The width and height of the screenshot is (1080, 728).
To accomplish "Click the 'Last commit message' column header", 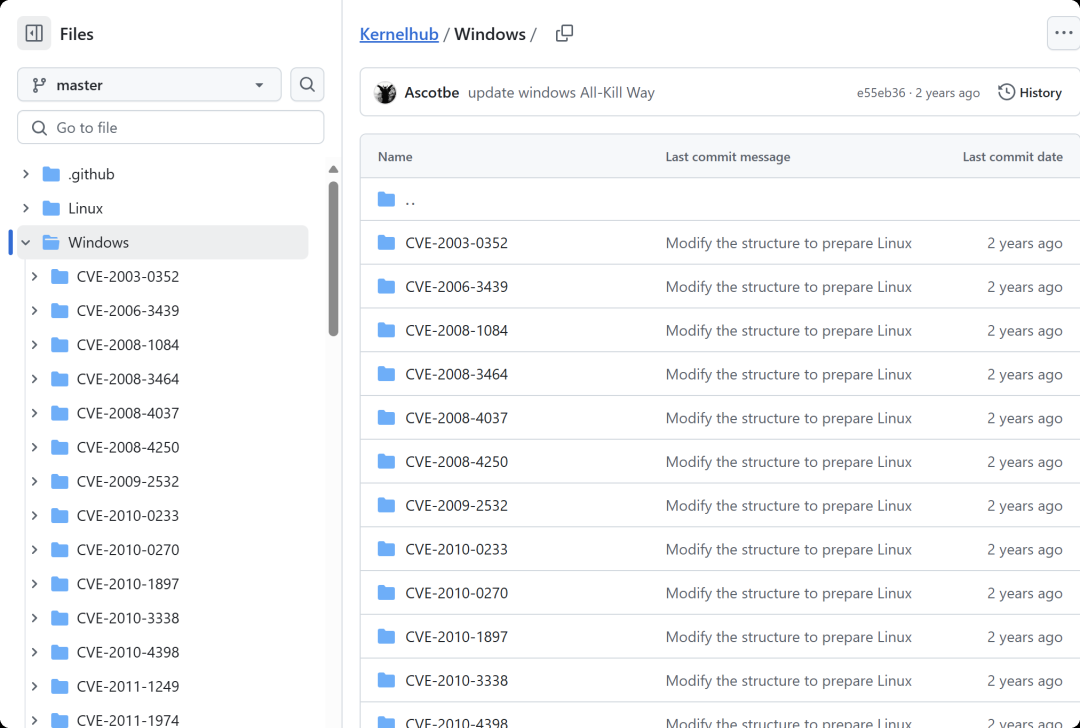I will [727, 156].
